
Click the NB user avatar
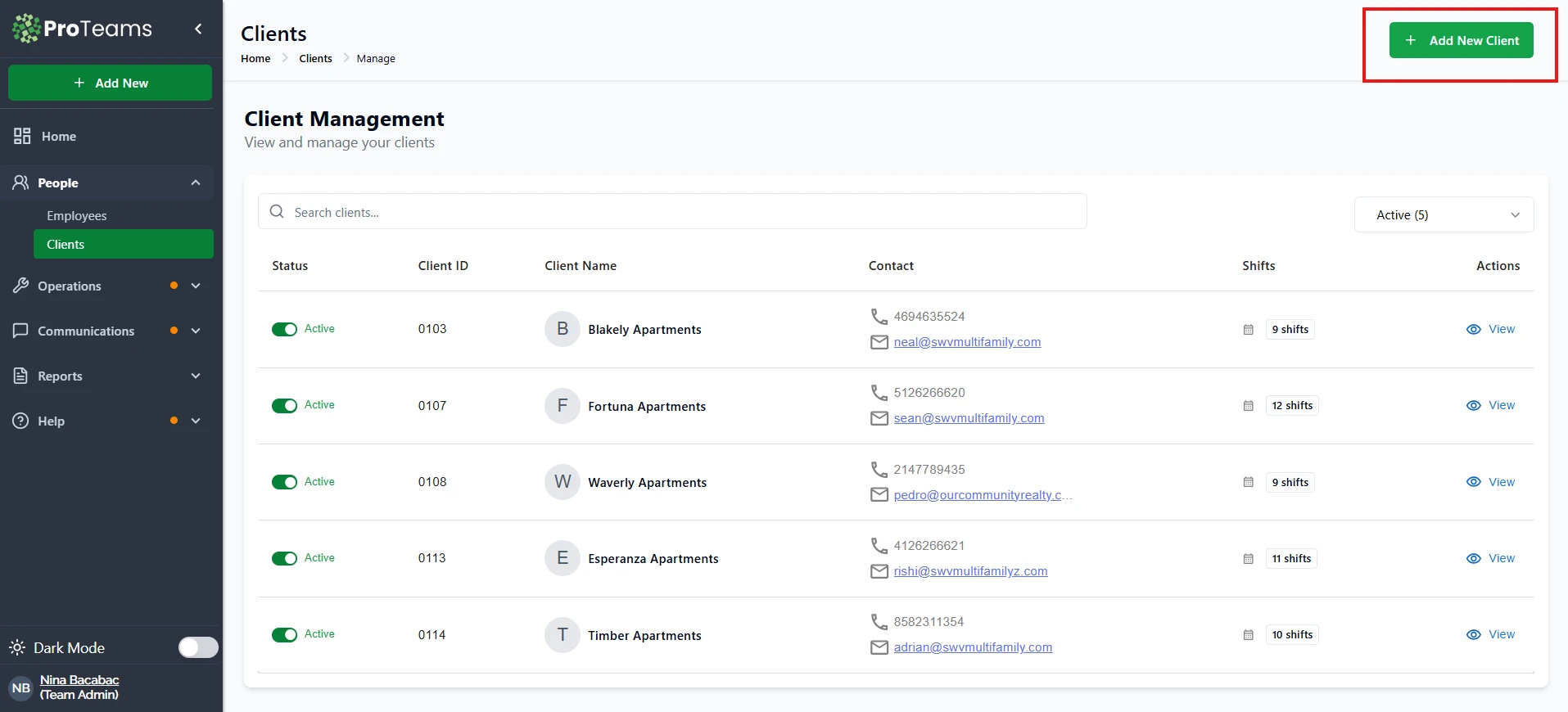click(x=21, y=687)
